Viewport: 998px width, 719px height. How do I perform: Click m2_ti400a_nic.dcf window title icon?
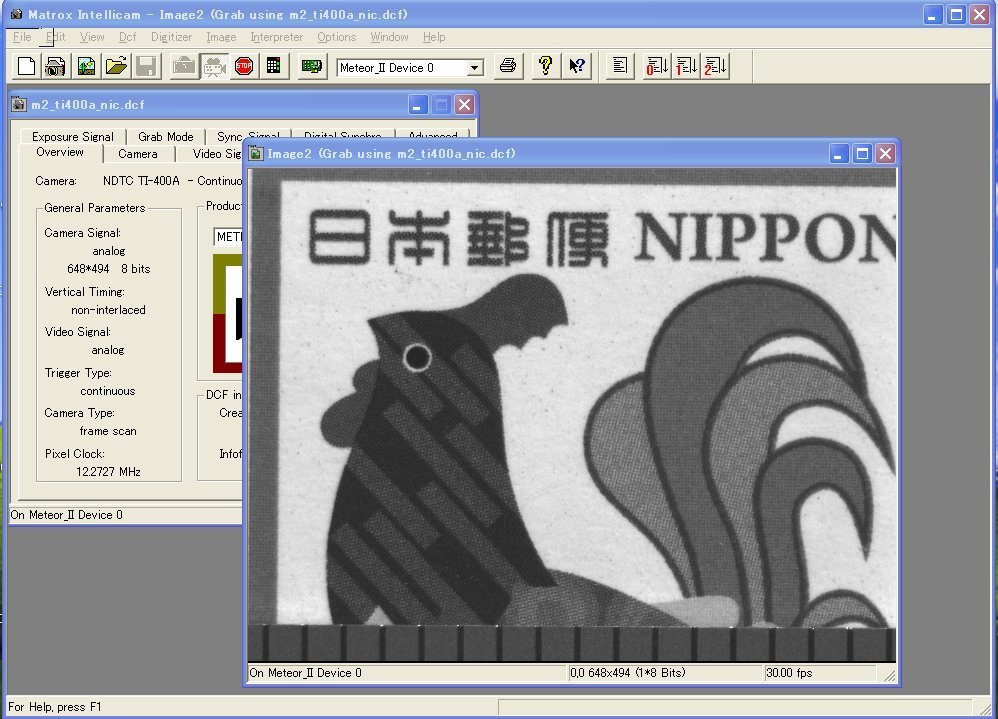pos(19,104)
